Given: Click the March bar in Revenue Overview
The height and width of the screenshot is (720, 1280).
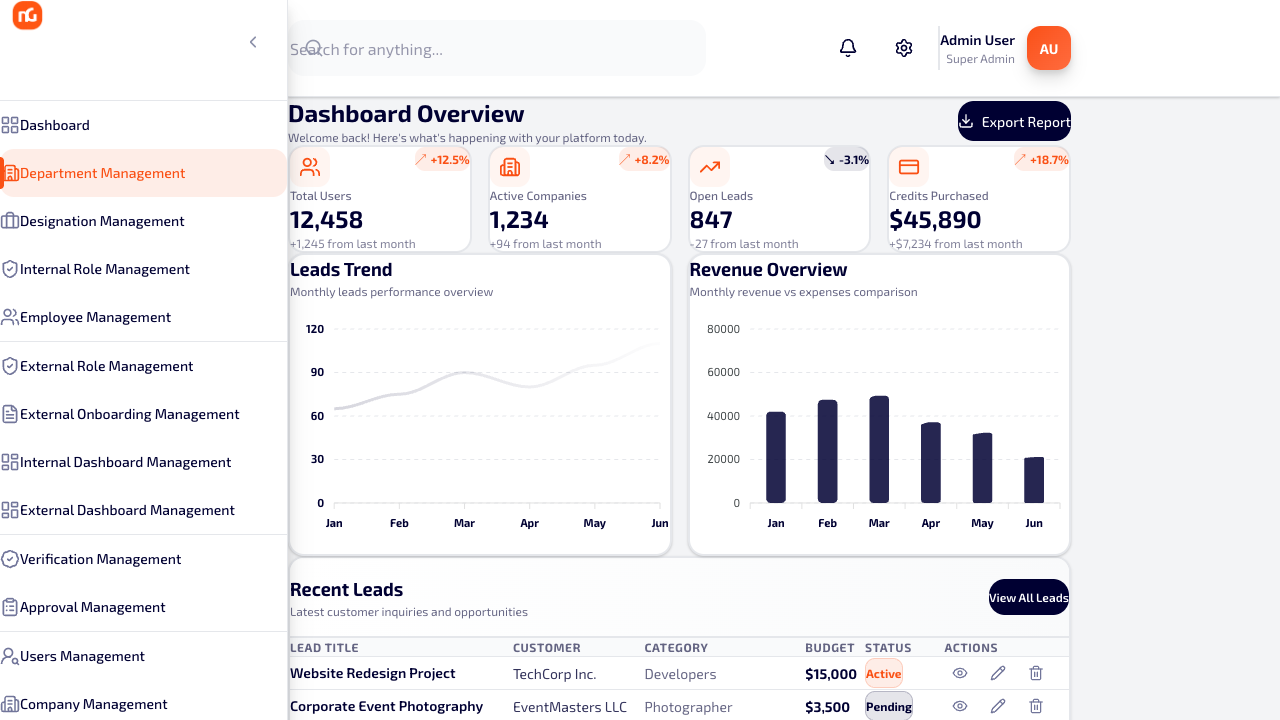Looking at the screenshot, I should pyautogui.click(x=879, y=450).
